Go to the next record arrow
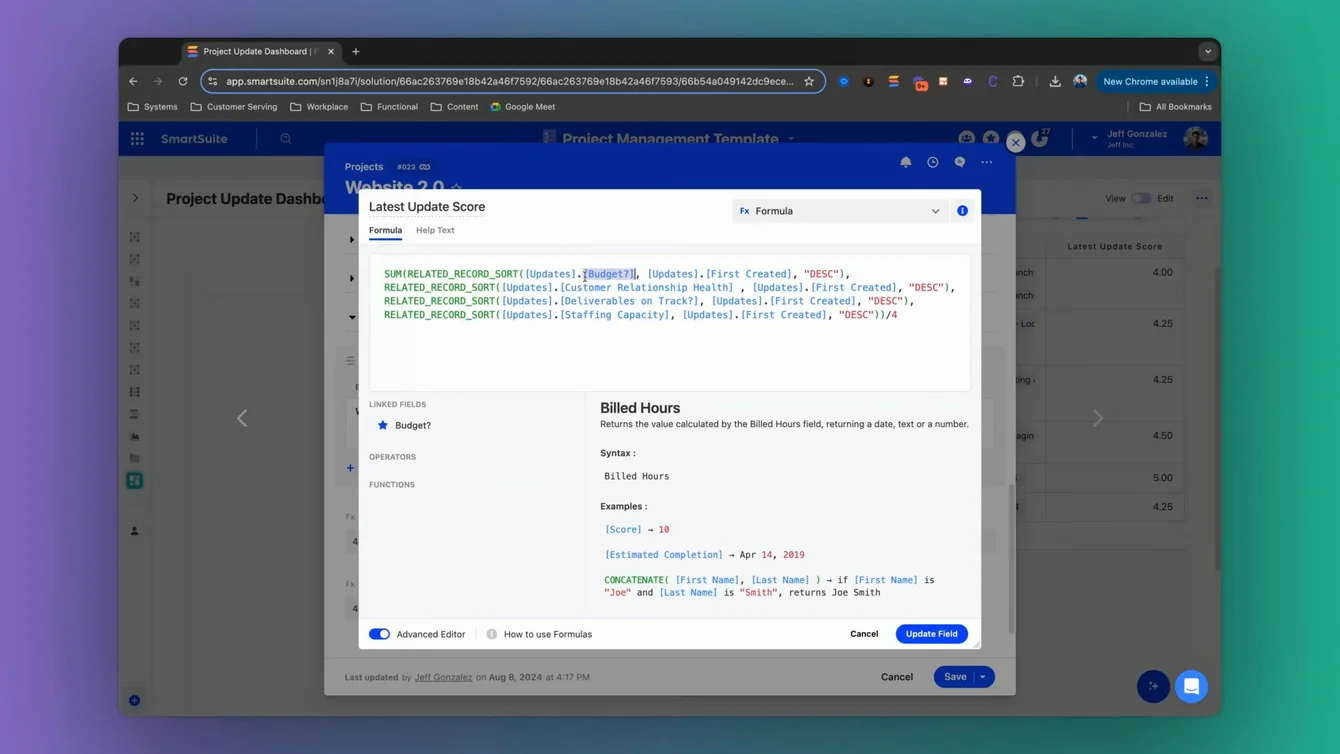Image resolution: width=1340 pixels, height=754 pixels. coord(1098,418)
